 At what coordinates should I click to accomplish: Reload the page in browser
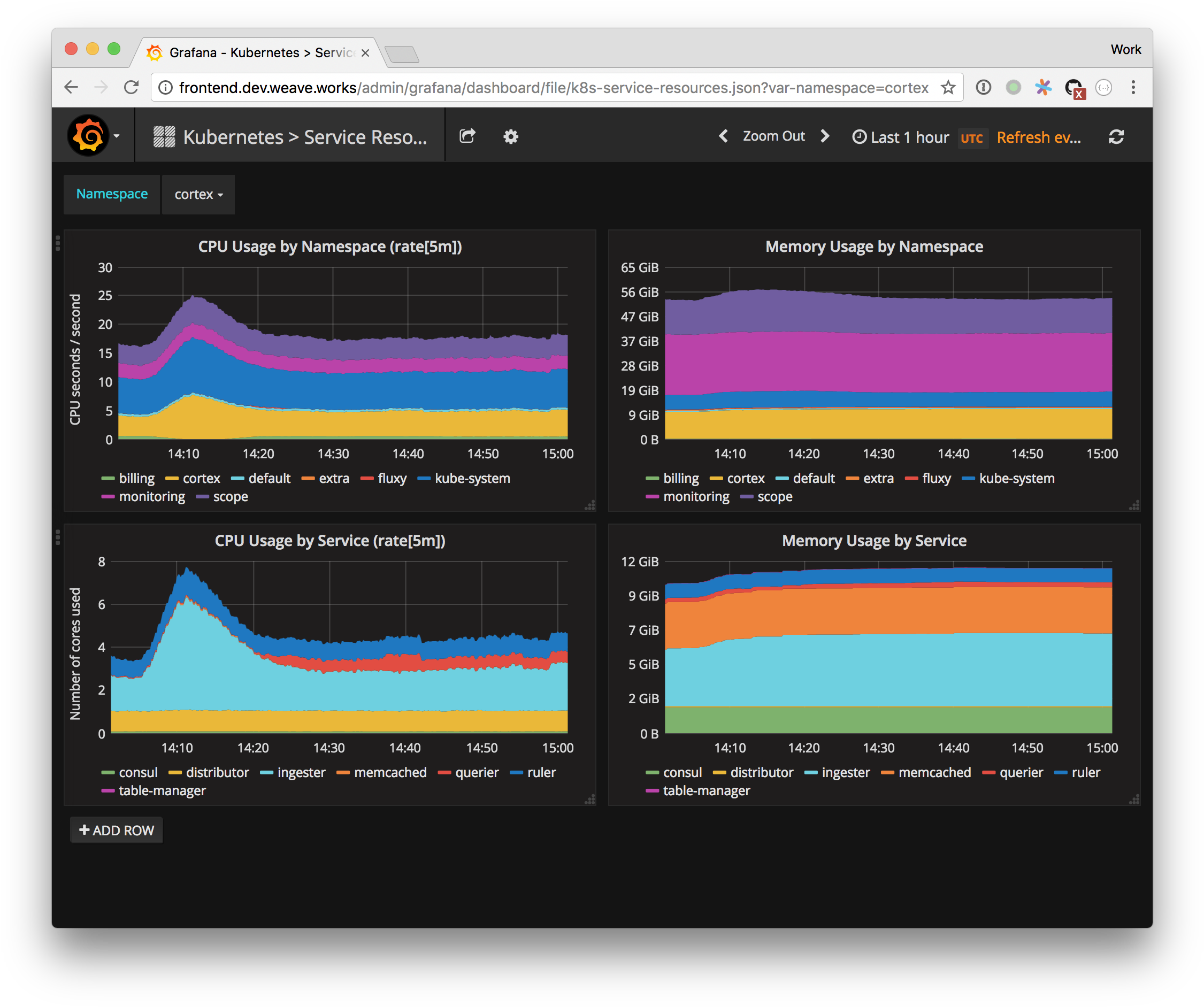tap(131, 88)
